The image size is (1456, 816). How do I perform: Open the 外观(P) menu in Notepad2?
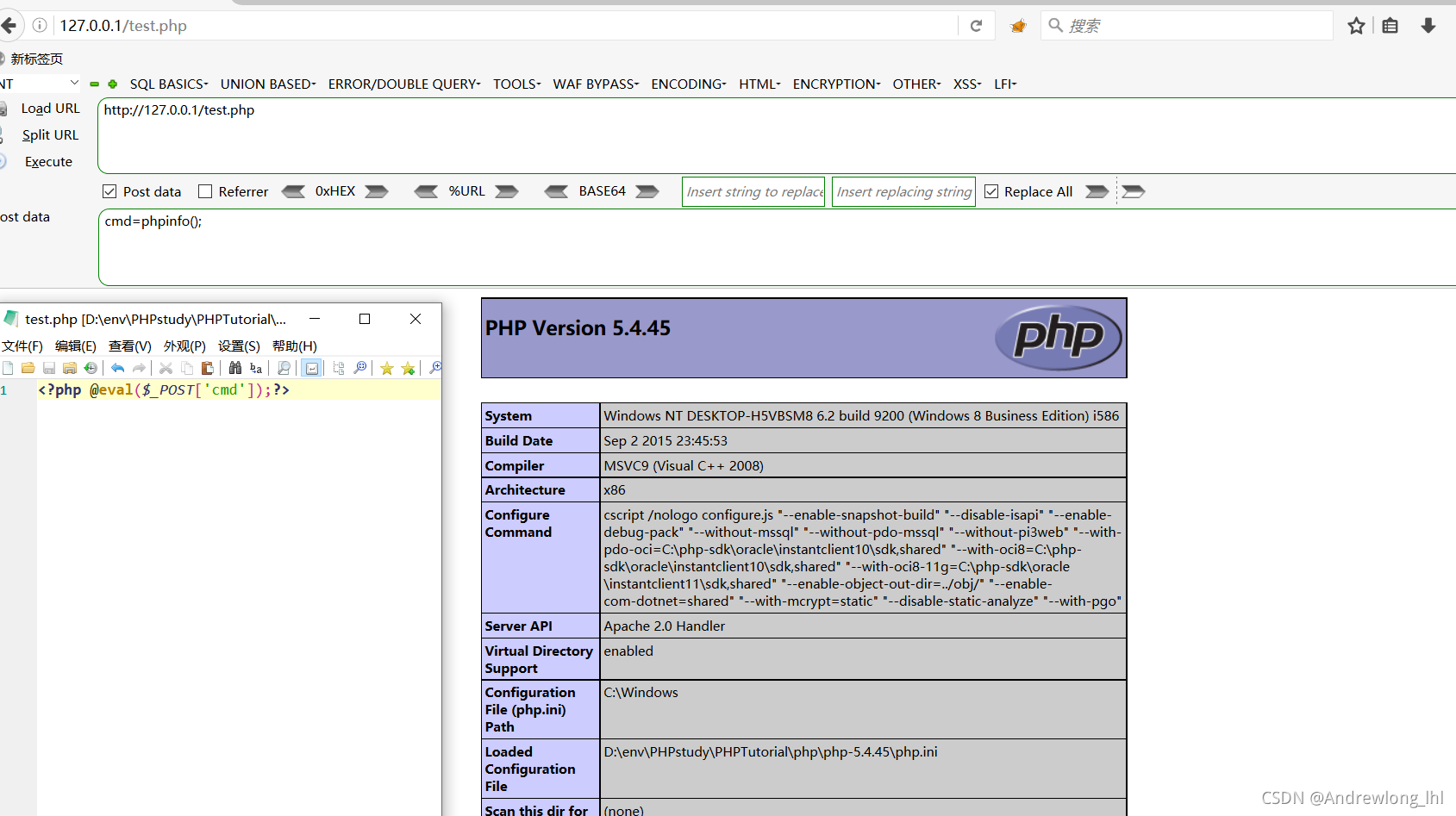184,346
